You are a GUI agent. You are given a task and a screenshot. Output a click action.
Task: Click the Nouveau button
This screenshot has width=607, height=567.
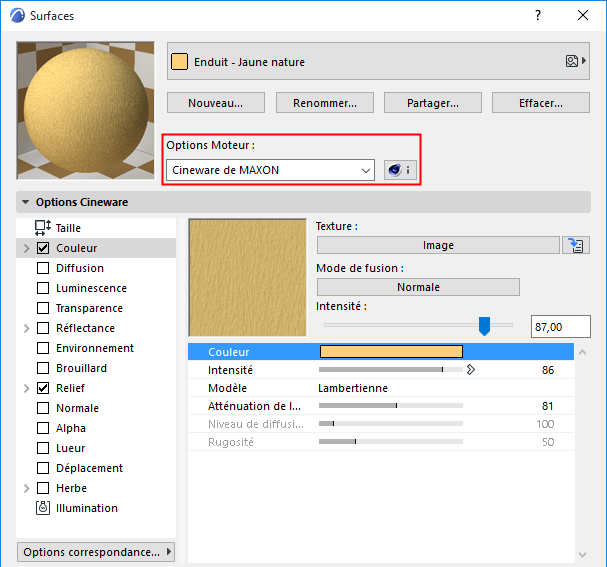pyautogui.click(x=216, y=103)
